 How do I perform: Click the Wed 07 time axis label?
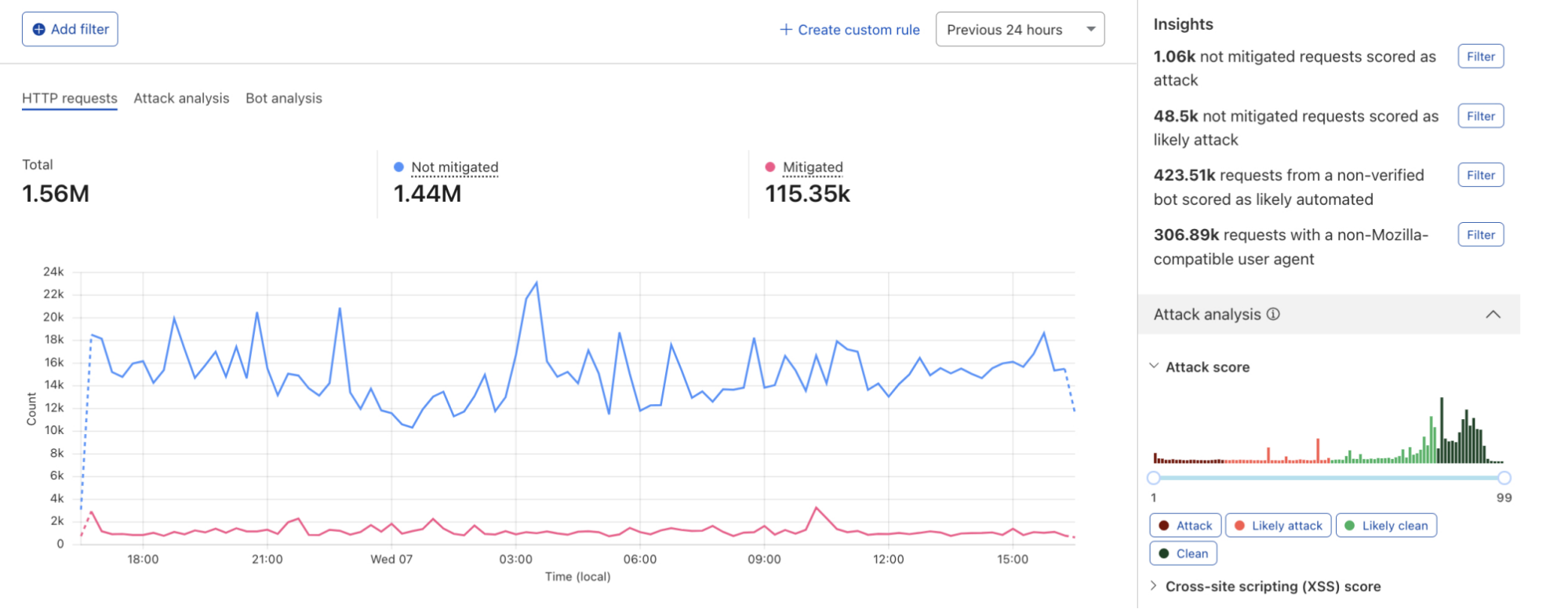click(391, 559)
